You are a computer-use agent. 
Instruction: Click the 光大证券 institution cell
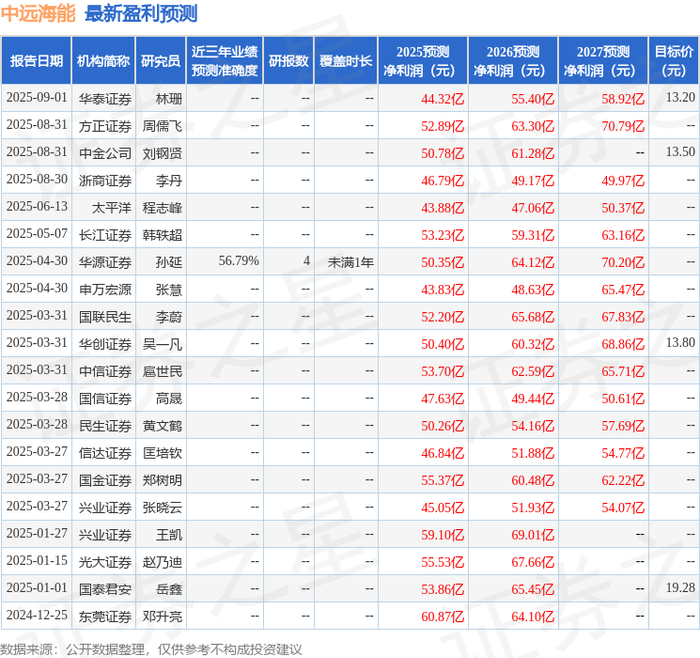coord(105,562)
